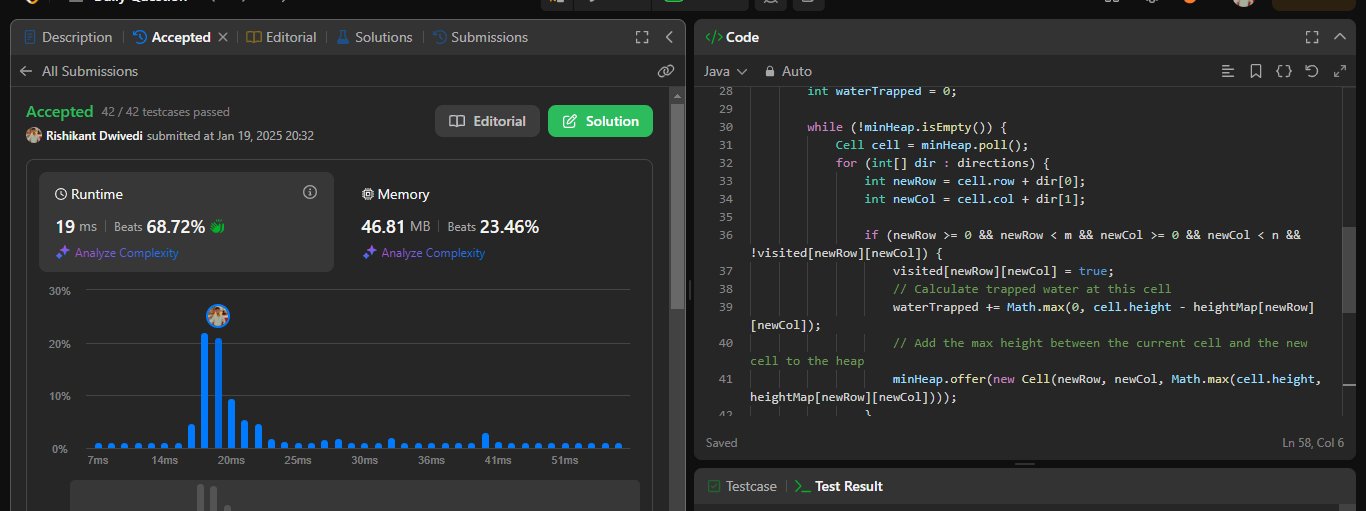1366x511 pixels.
Task: Click the Runtime info icon
Action: pyautogui.click(x=309, y=192)
